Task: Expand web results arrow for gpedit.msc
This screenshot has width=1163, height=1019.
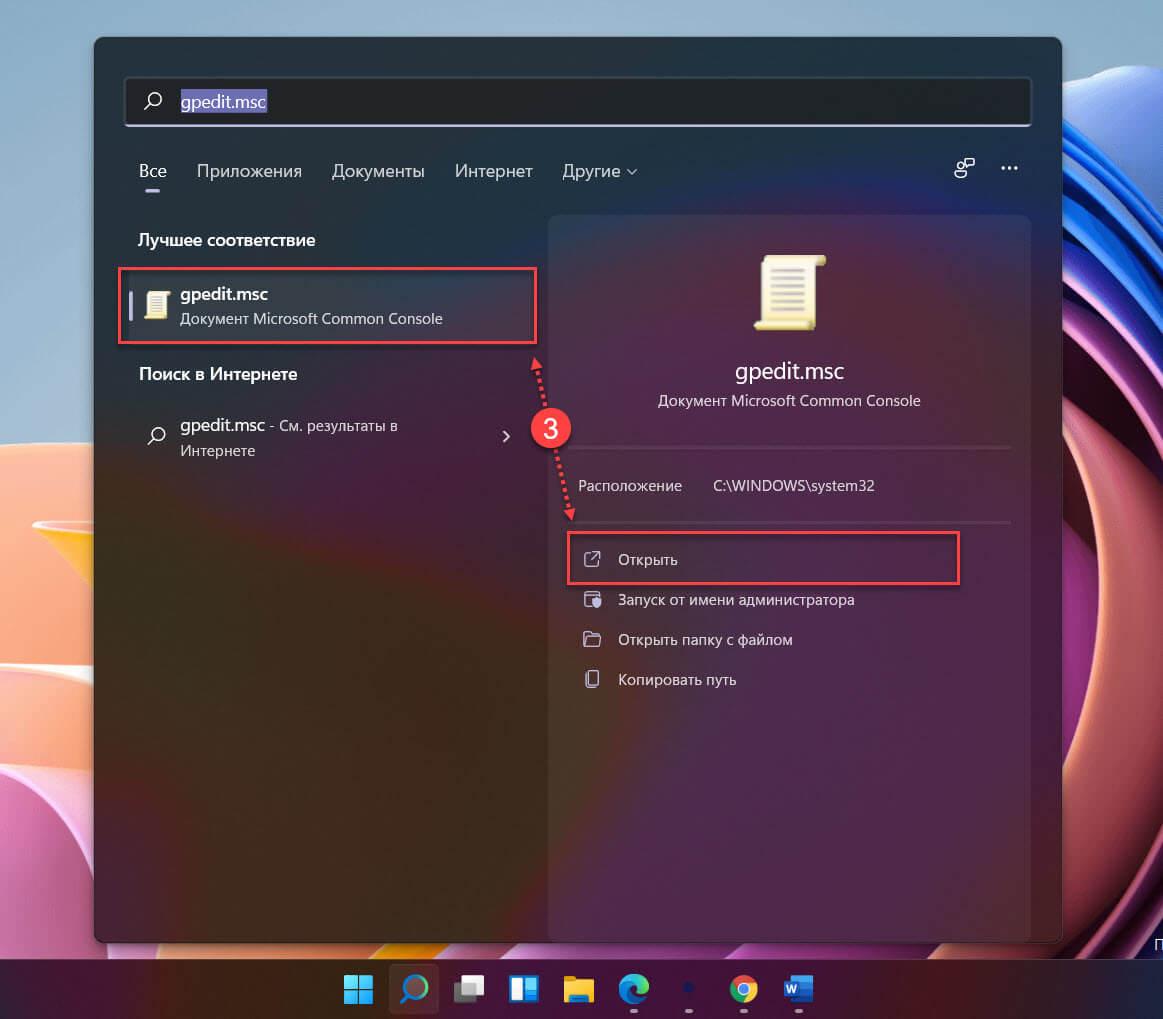Action: [x=506, y=437]
